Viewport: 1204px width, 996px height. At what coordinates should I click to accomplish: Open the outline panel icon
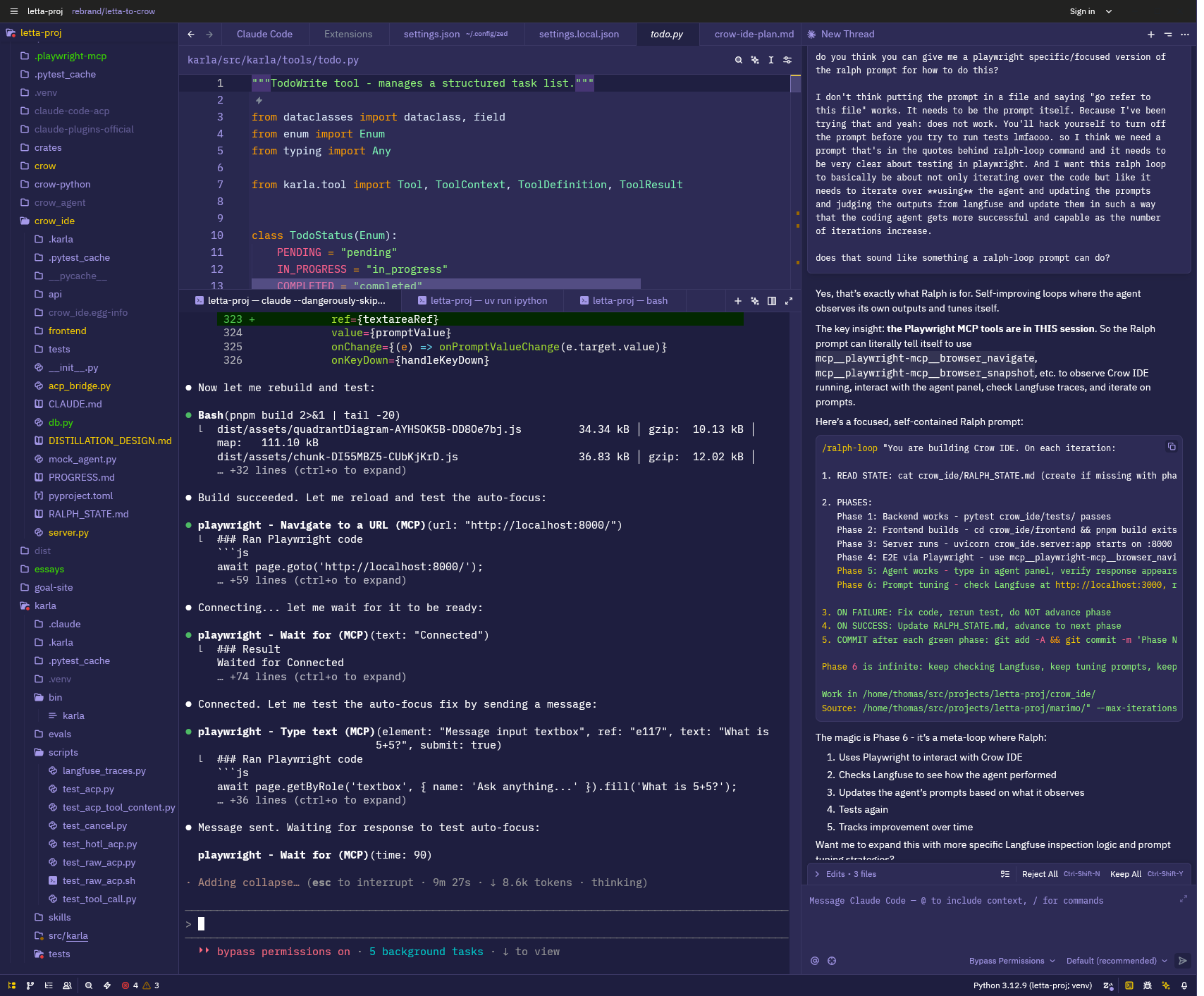click(x=49, y=985)
